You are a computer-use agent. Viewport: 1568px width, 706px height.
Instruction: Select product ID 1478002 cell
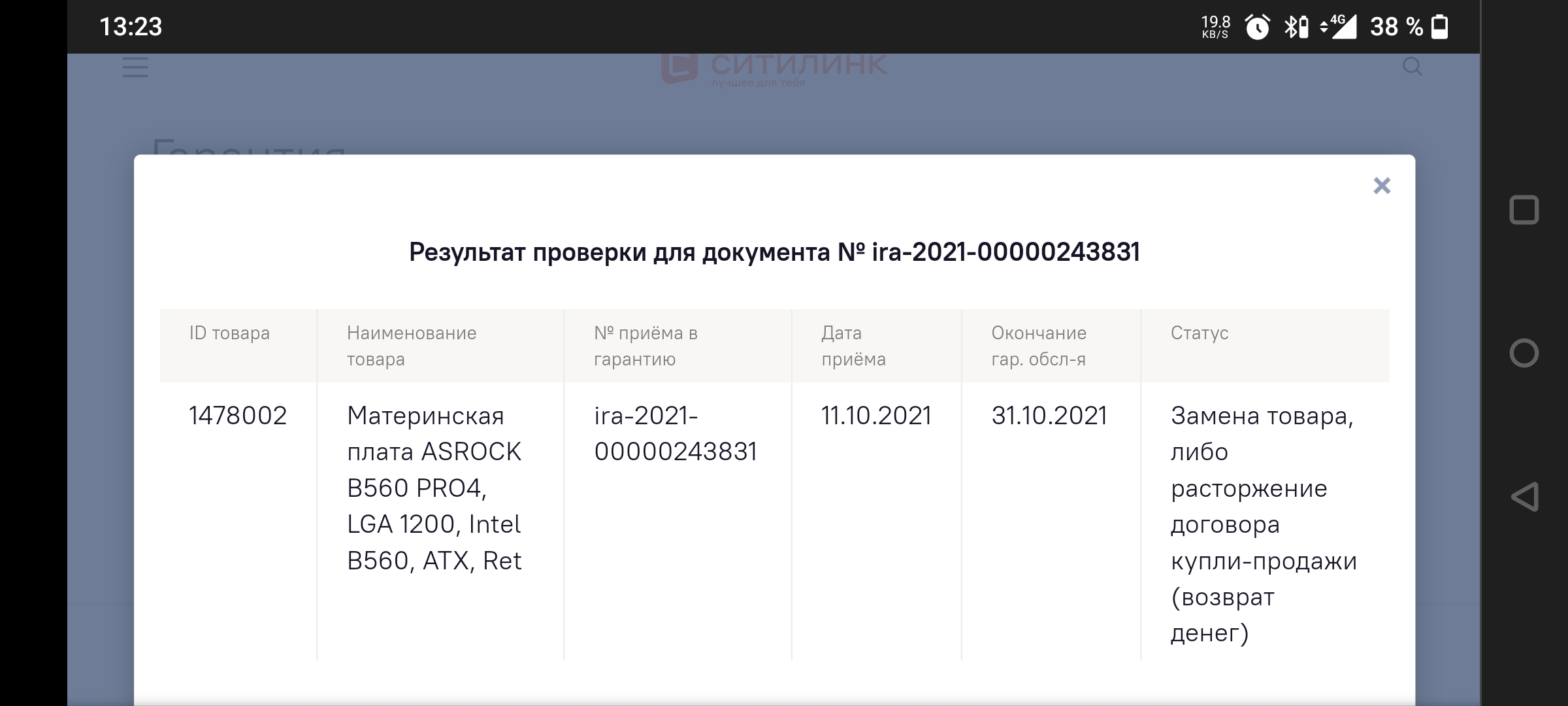[238, 416]
